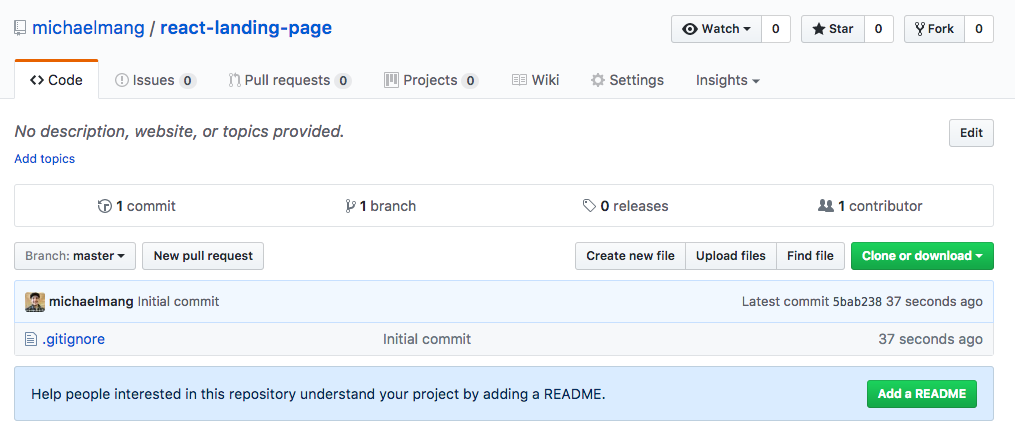This screenshot has height=438, width=1015.
Task: Click the contributors people icon
Action: [x=825, y=206]
